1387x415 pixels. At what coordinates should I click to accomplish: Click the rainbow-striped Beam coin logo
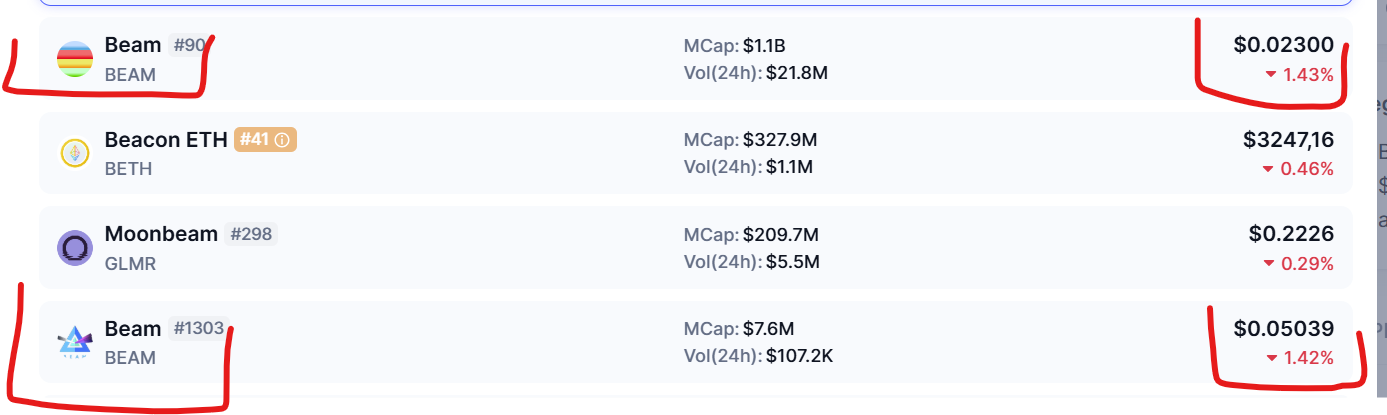point(75,59)
